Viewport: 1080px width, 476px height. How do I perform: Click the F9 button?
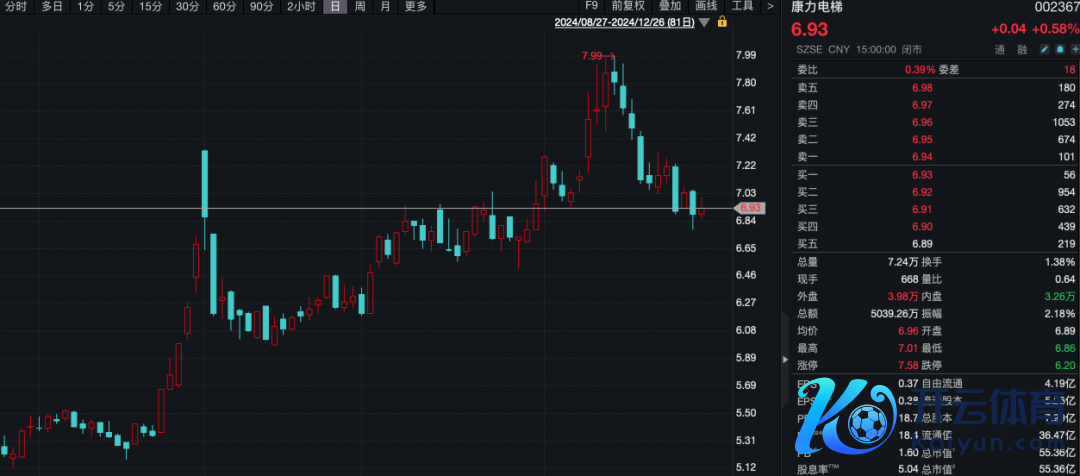click(592, 6)
